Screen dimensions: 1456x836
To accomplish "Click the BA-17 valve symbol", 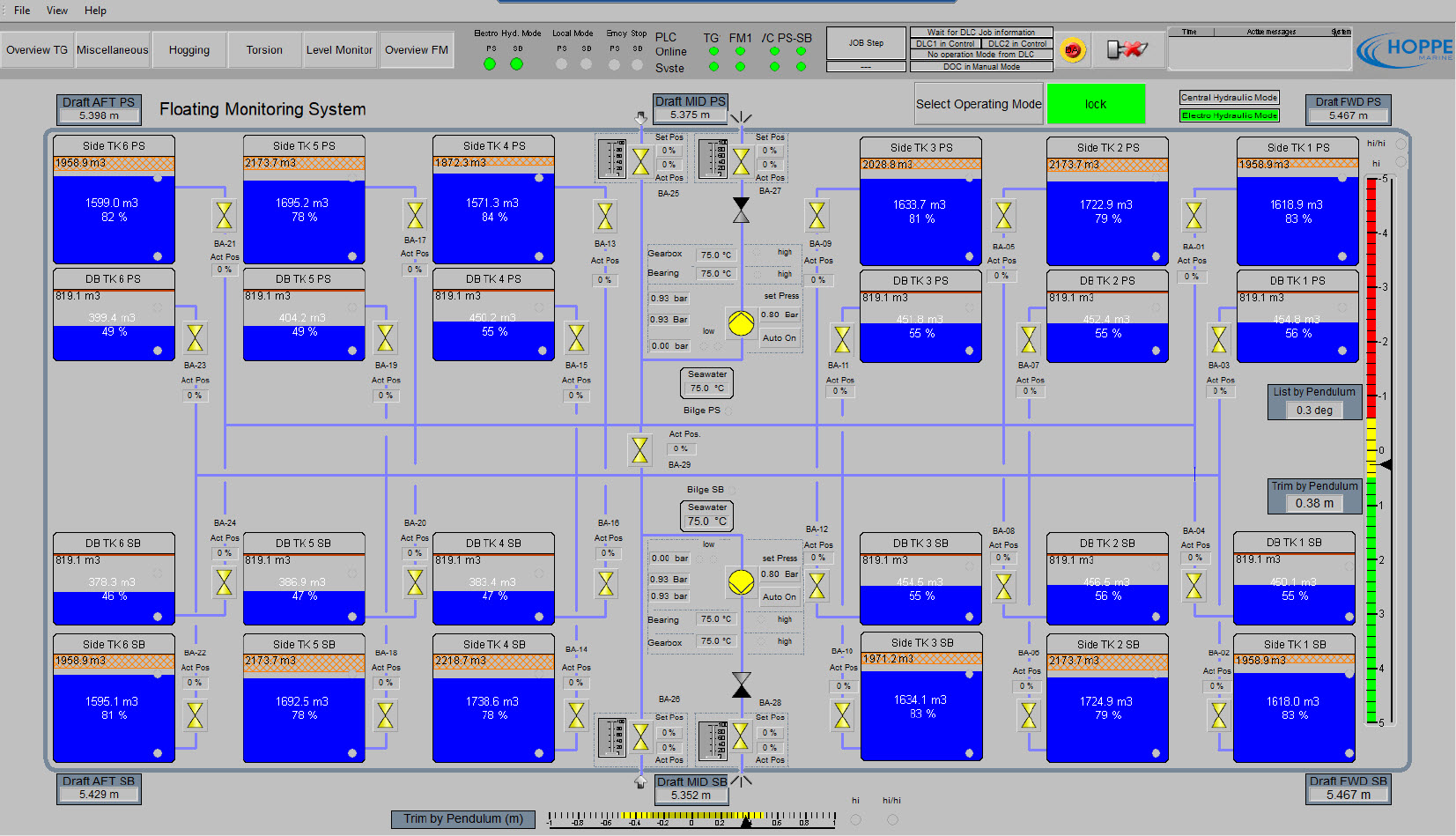I will coord(415,215).
